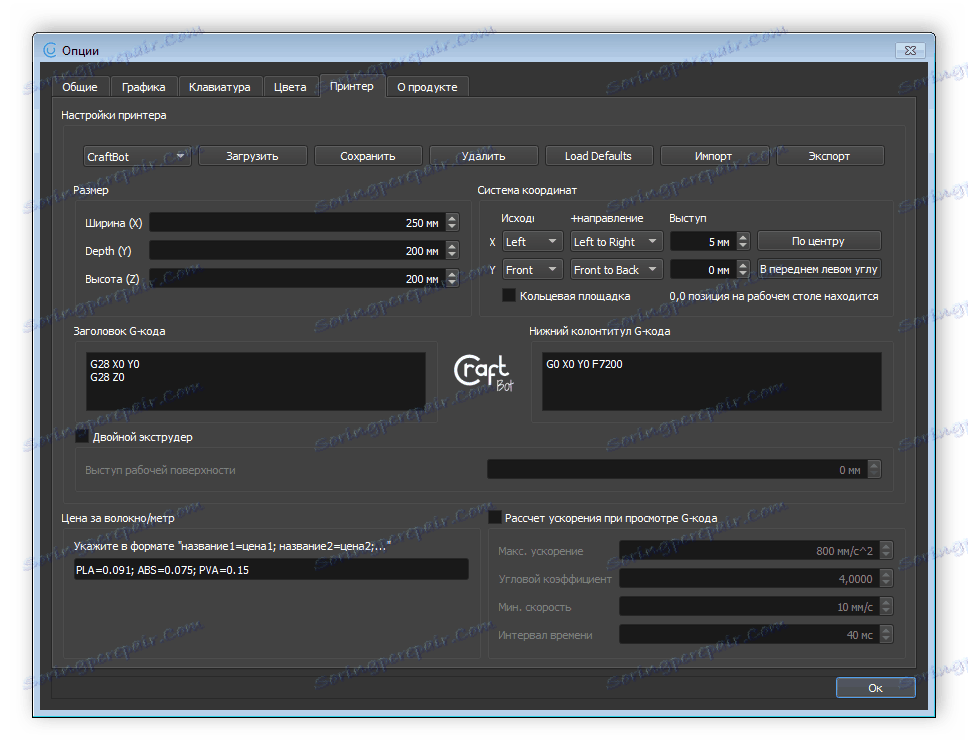
Task: Open the CraftBot printer profile dropdown
Action: click(x=137, y=156)
